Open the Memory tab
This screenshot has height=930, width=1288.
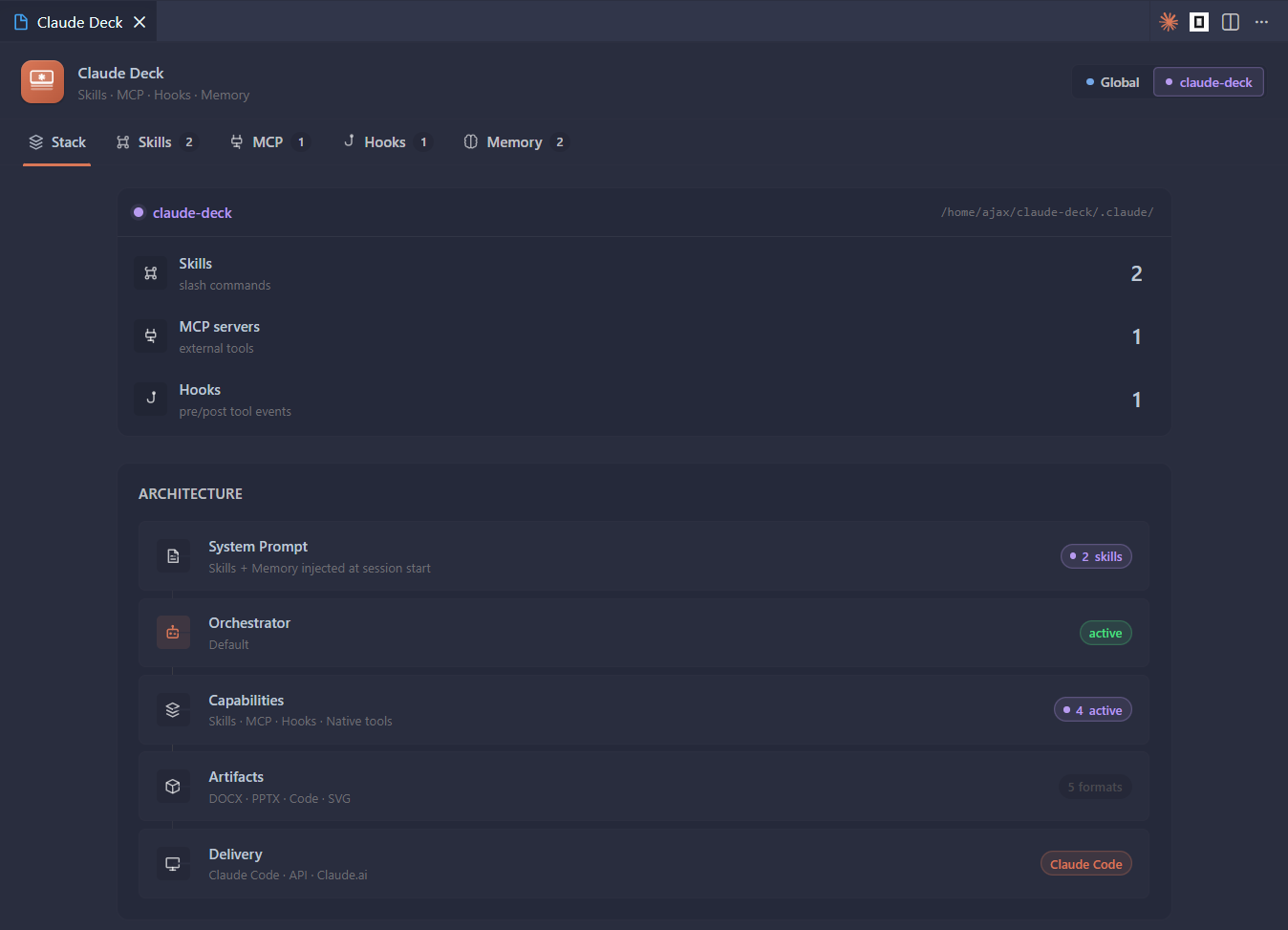515,142
